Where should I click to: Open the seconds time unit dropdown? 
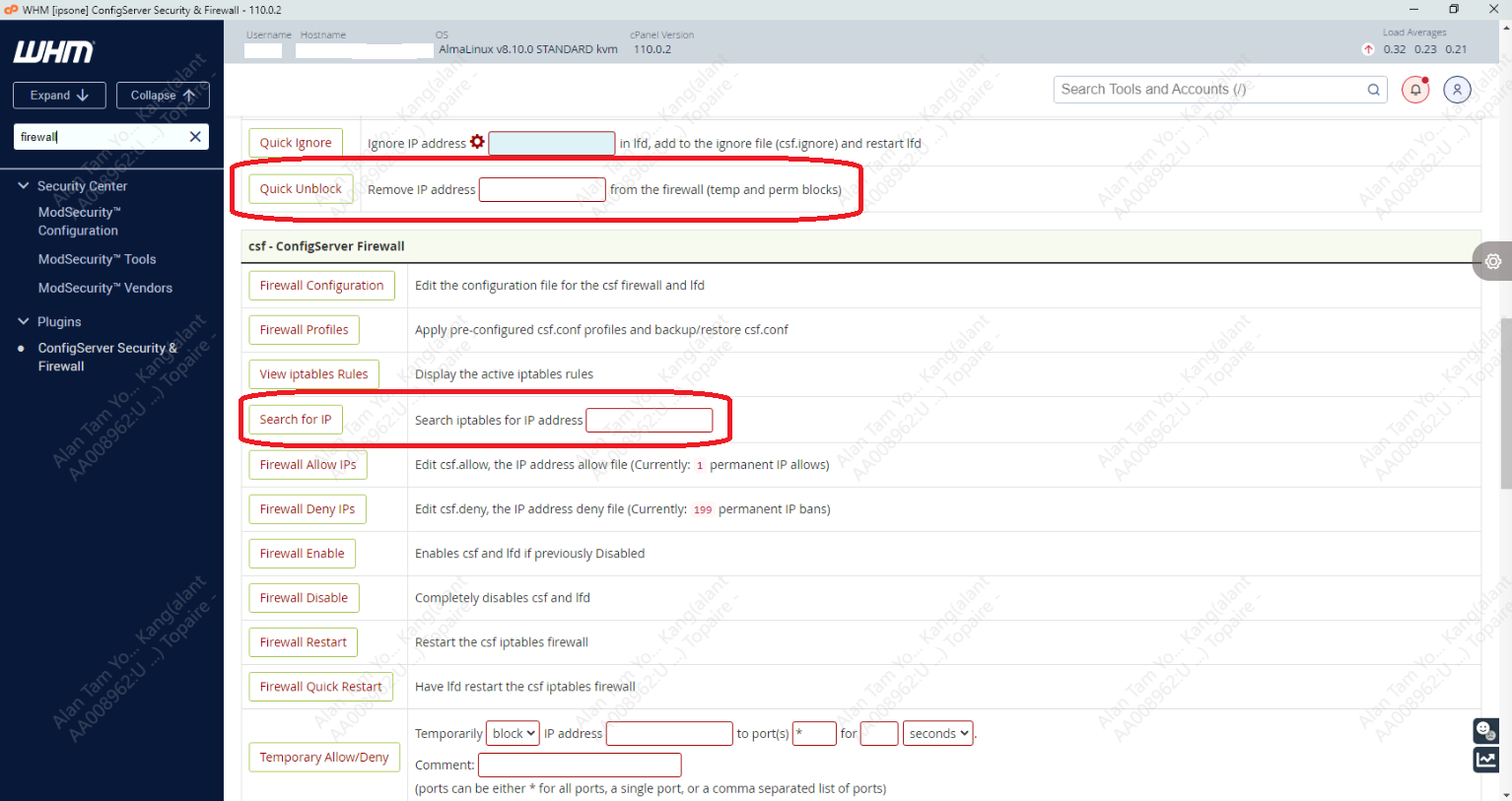pos(938,733)
